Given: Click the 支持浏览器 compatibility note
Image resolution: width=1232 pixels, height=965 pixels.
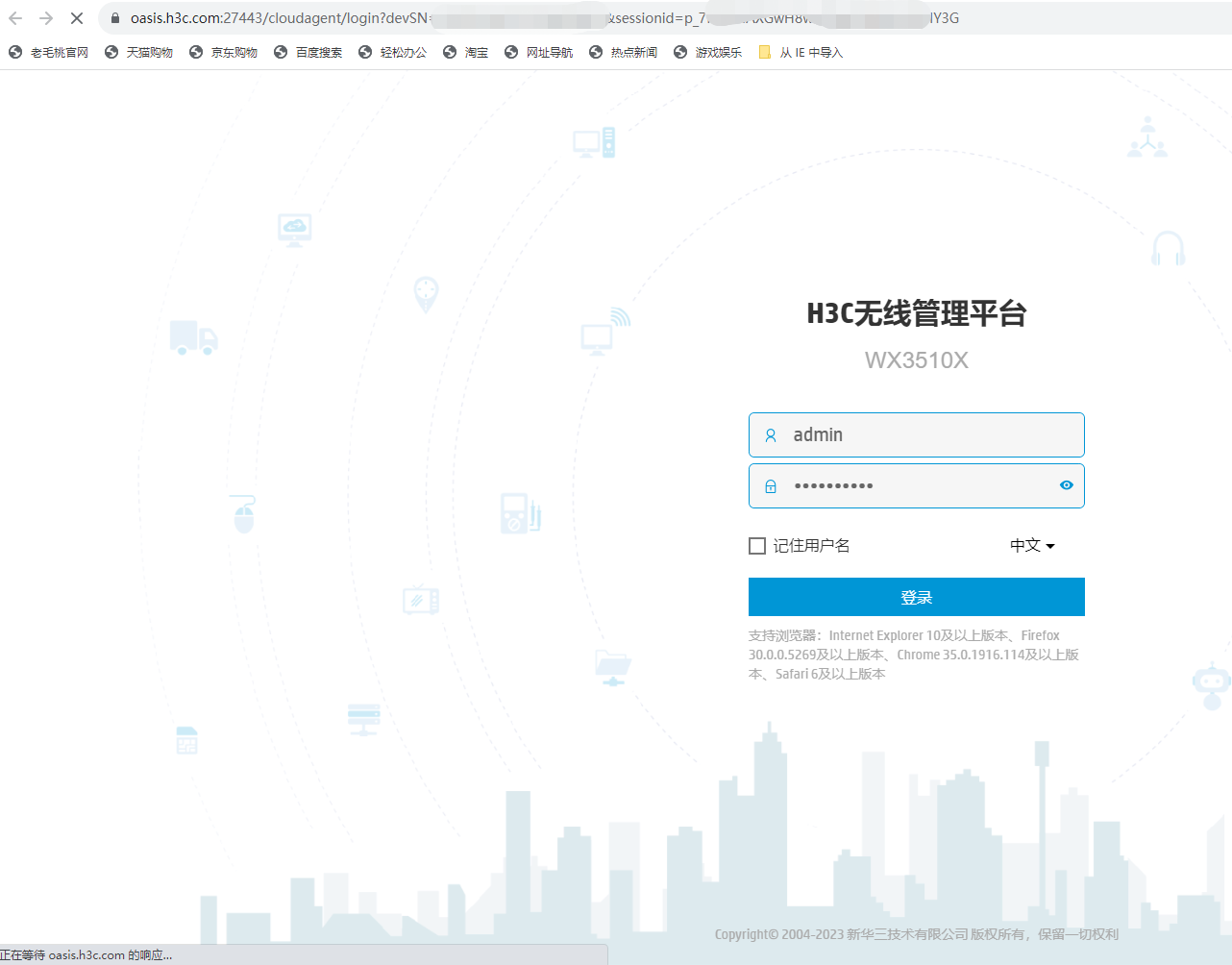Looking at the screenshot, I should tap(914, 655).
